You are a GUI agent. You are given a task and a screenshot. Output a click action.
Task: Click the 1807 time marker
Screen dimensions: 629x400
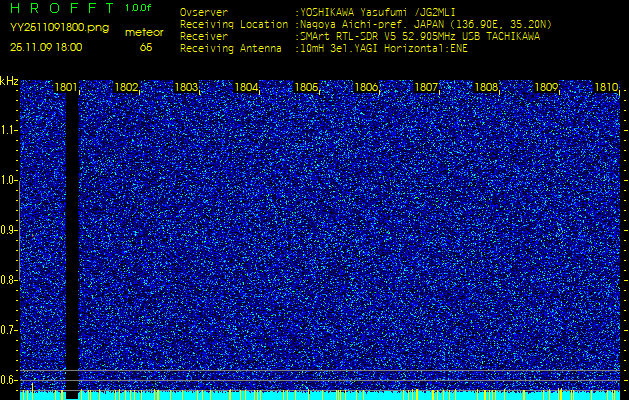click(426, 88)
